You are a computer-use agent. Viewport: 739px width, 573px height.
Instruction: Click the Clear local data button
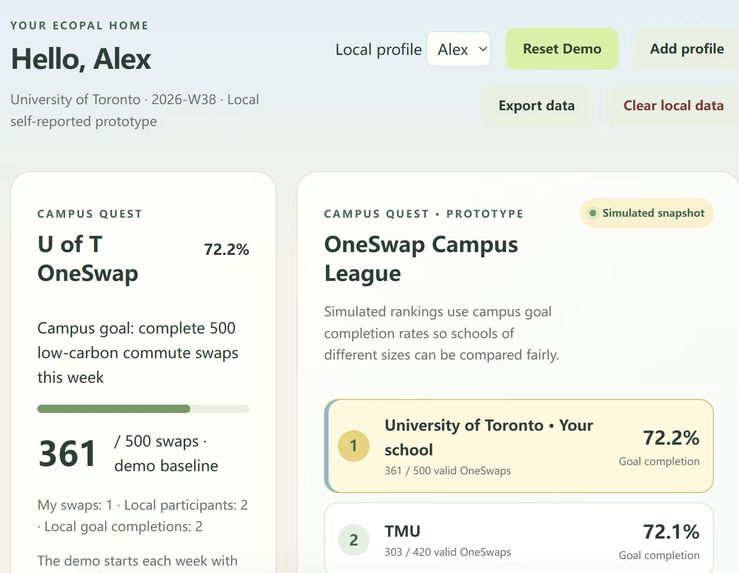click(673, 106)
